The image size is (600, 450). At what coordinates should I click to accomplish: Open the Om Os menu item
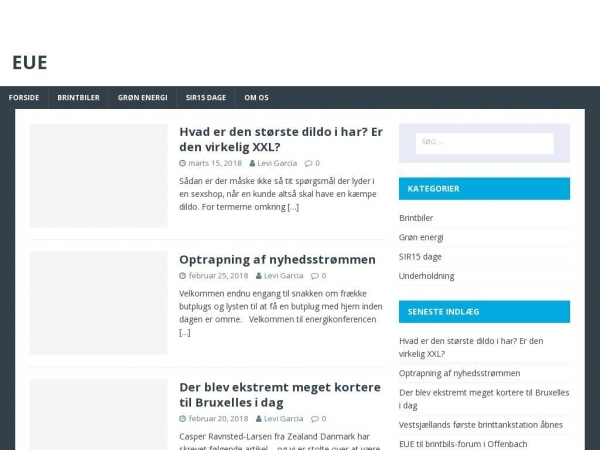(256, 98)
